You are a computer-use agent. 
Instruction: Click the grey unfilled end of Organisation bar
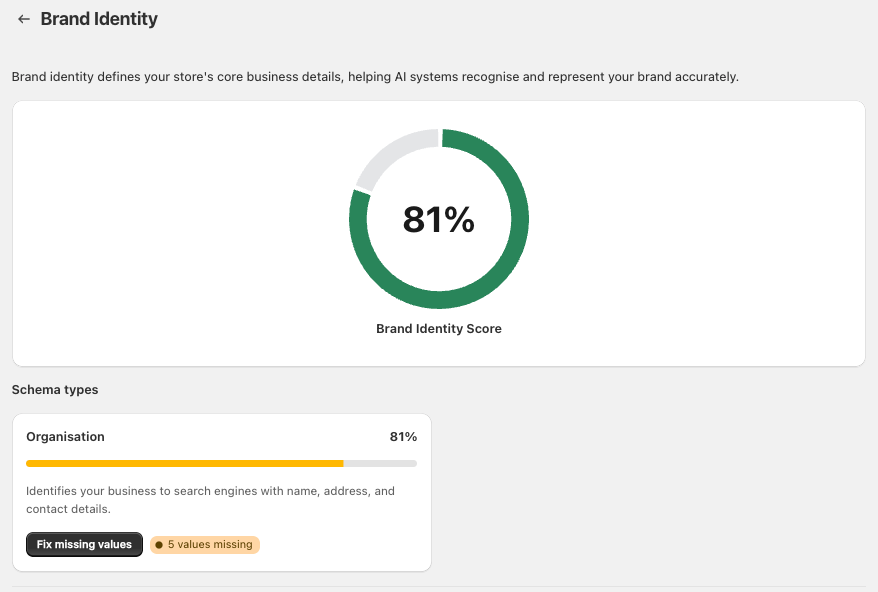(x=380, y=464)
